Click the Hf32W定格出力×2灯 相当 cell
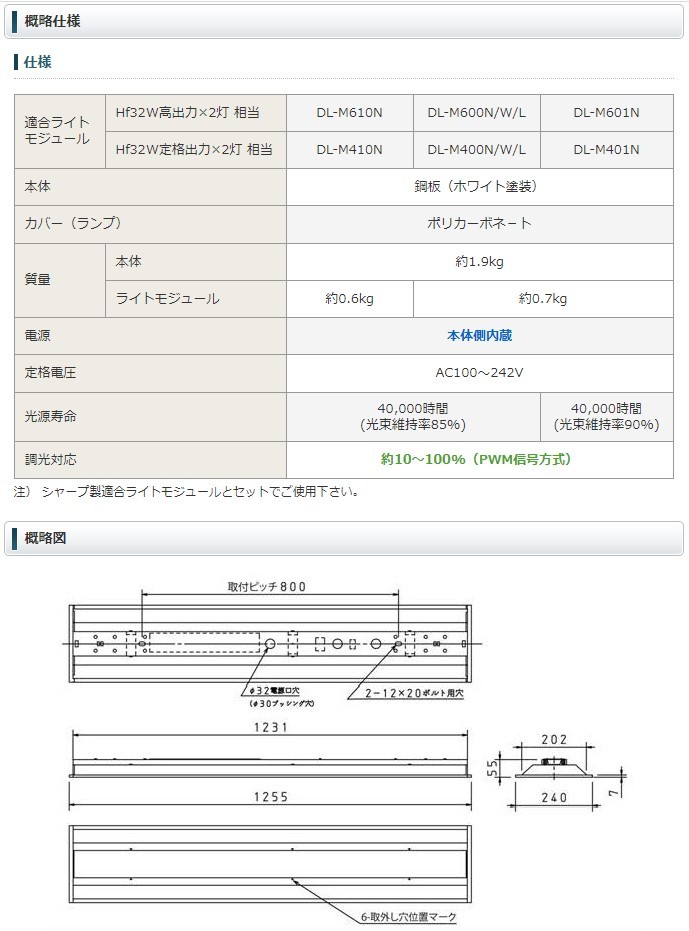689x931 pixels. pos(194,150)
